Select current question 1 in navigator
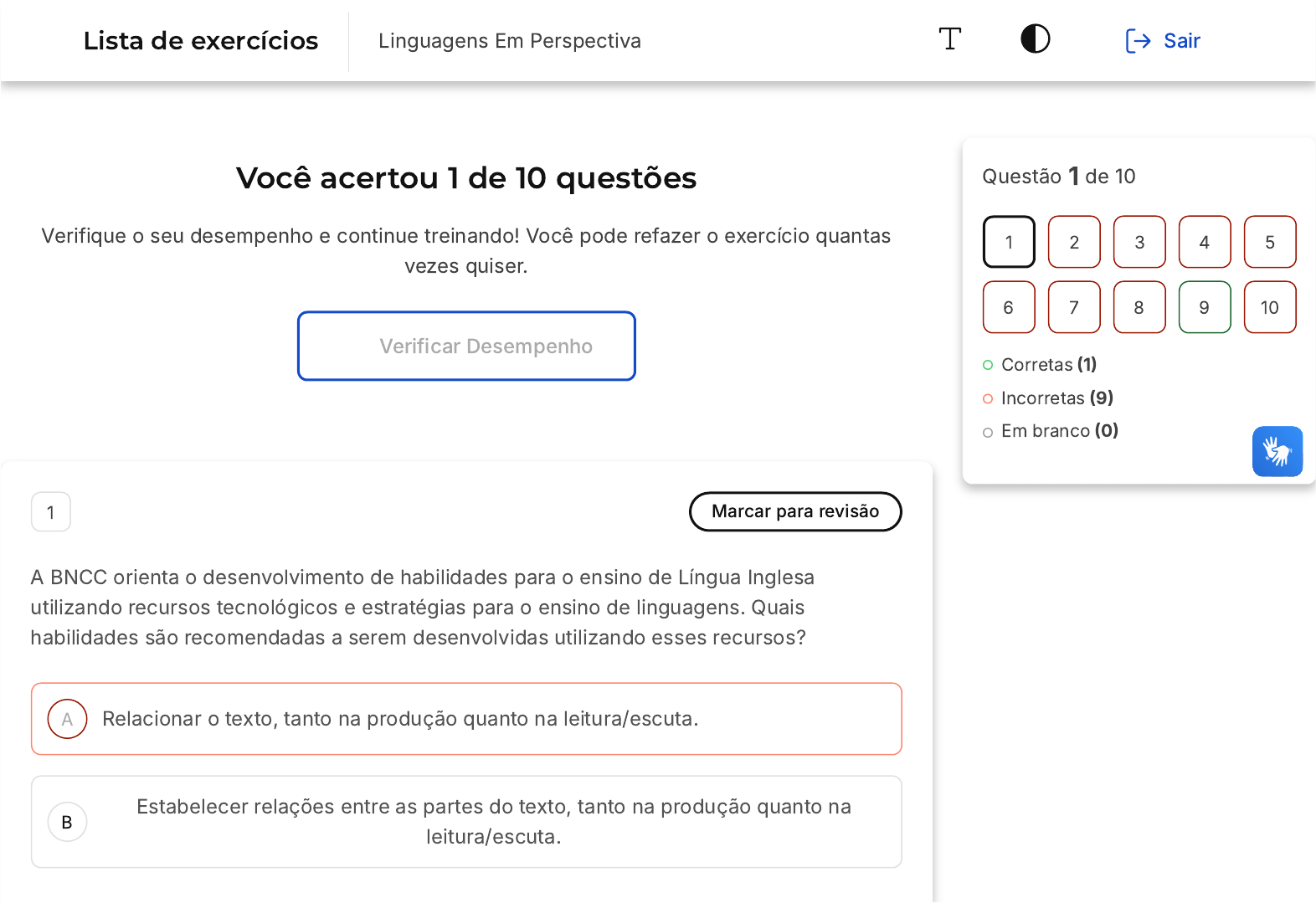The image size is (1316, 903). tap(1009, 242)
